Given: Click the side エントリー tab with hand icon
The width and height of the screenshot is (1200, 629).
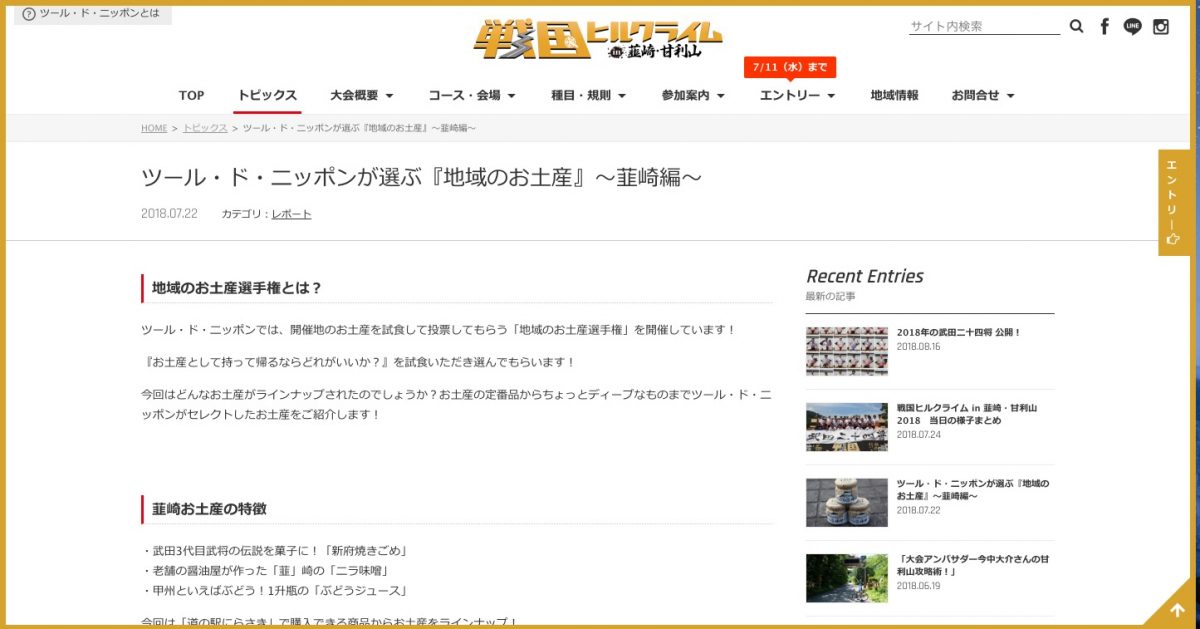Looking at the screenshot, I should tap(1173, 202).
